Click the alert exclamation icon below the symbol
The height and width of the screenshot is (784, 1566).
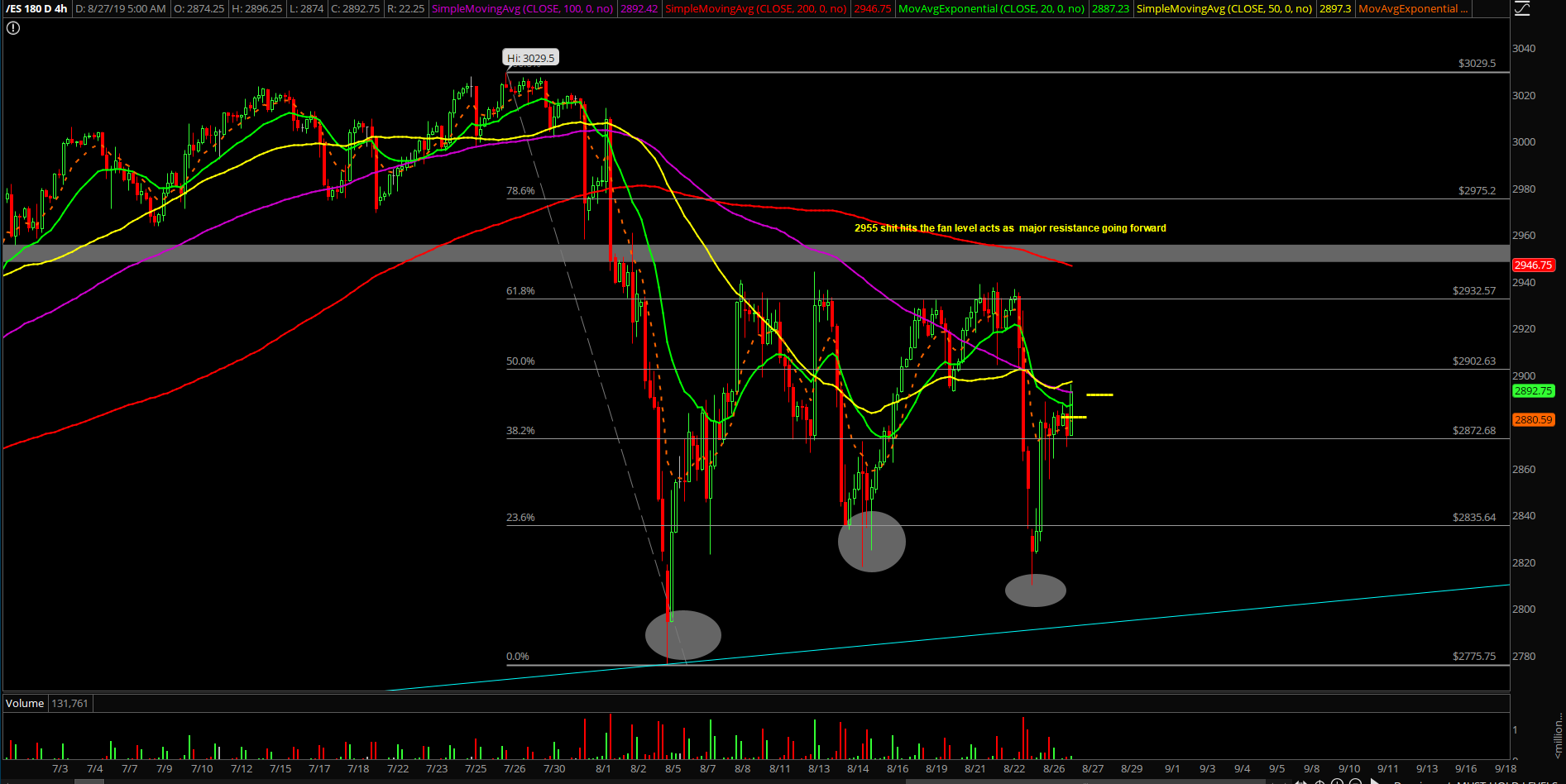(13, 28)
